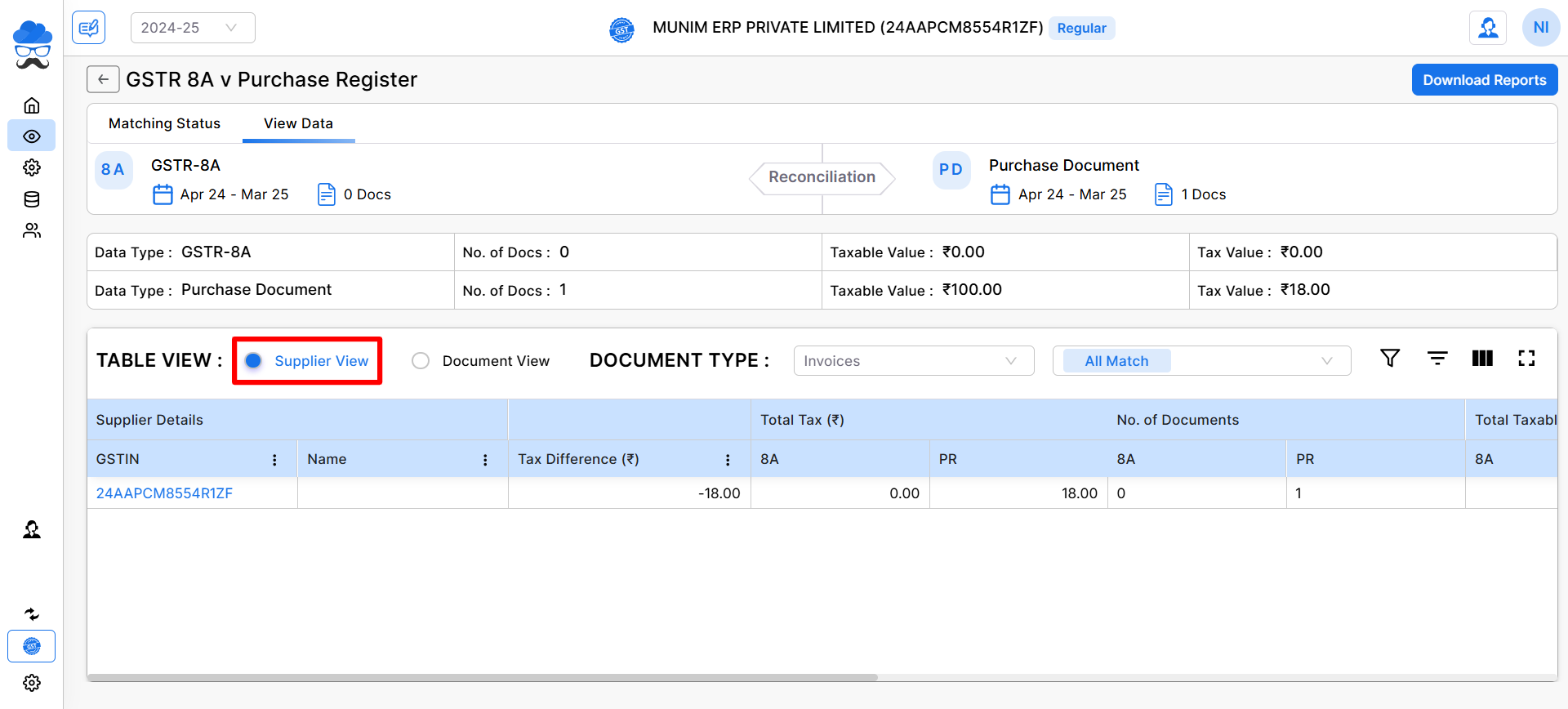Click the GST globe icon in sidebar
This screenshot has height=709, width=1568.
coord(32,646)
